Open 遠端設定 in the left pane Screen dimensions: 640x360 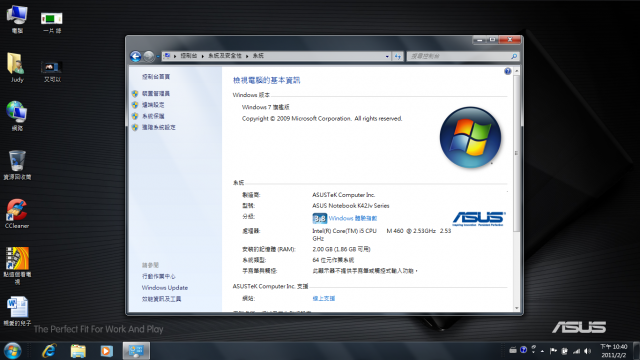153,105
